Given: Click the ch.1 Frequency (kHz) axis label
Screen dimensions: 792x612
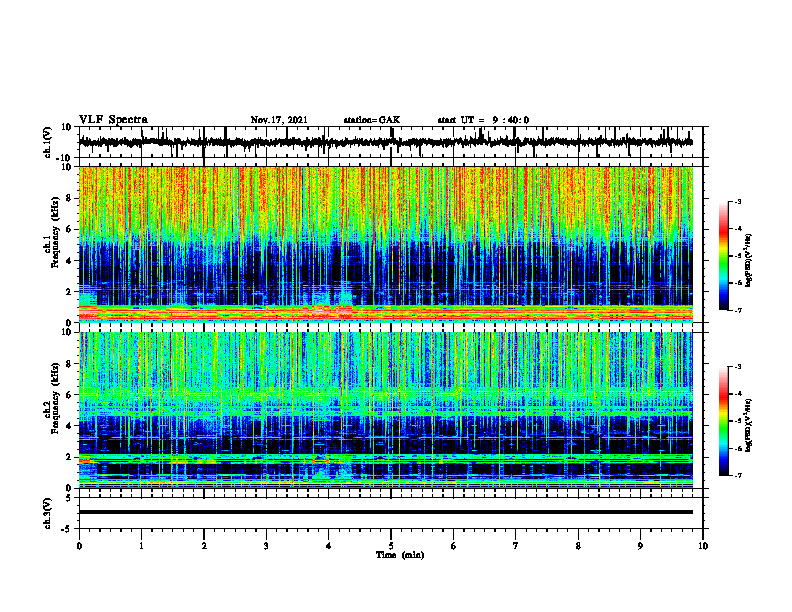Looking at the screenshot, I should click(x=52, y=244).
